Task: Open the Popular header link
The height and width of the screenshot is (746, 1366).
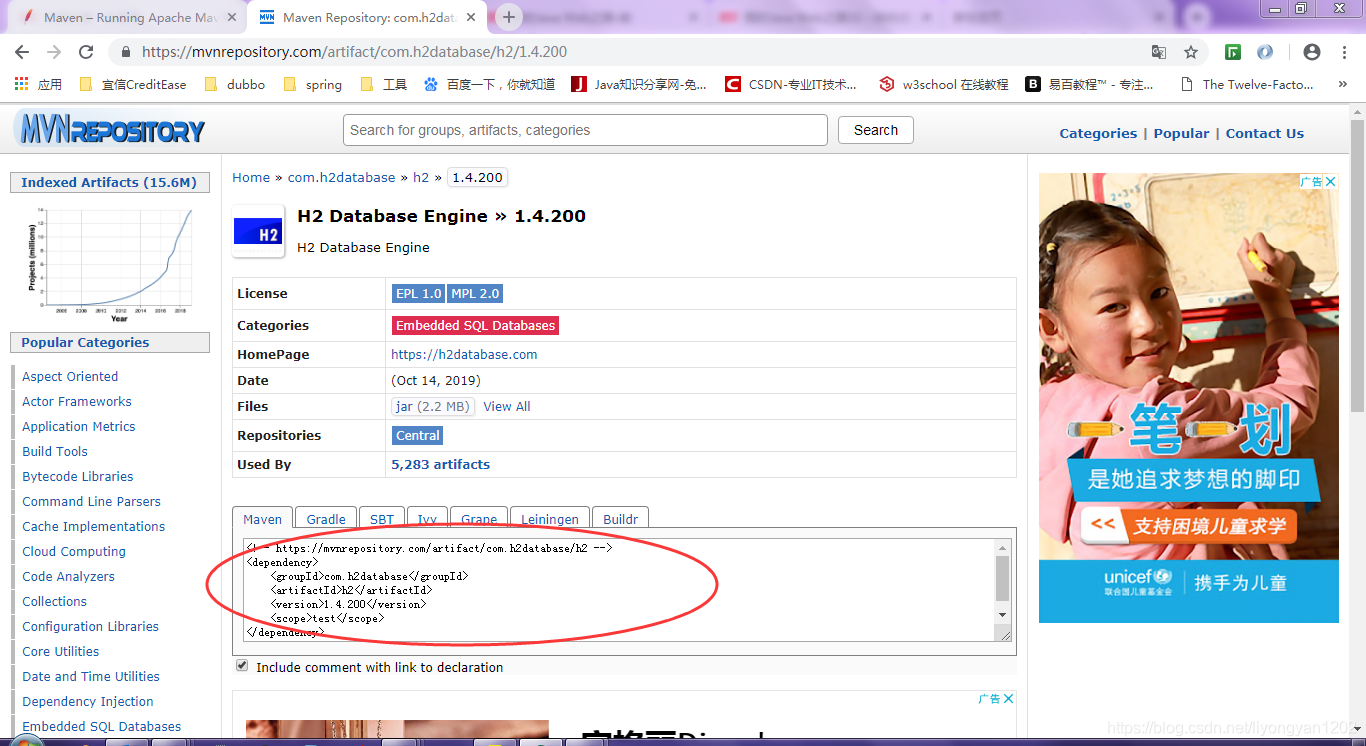Action: pyautogui.click(x=1181, y=133)
